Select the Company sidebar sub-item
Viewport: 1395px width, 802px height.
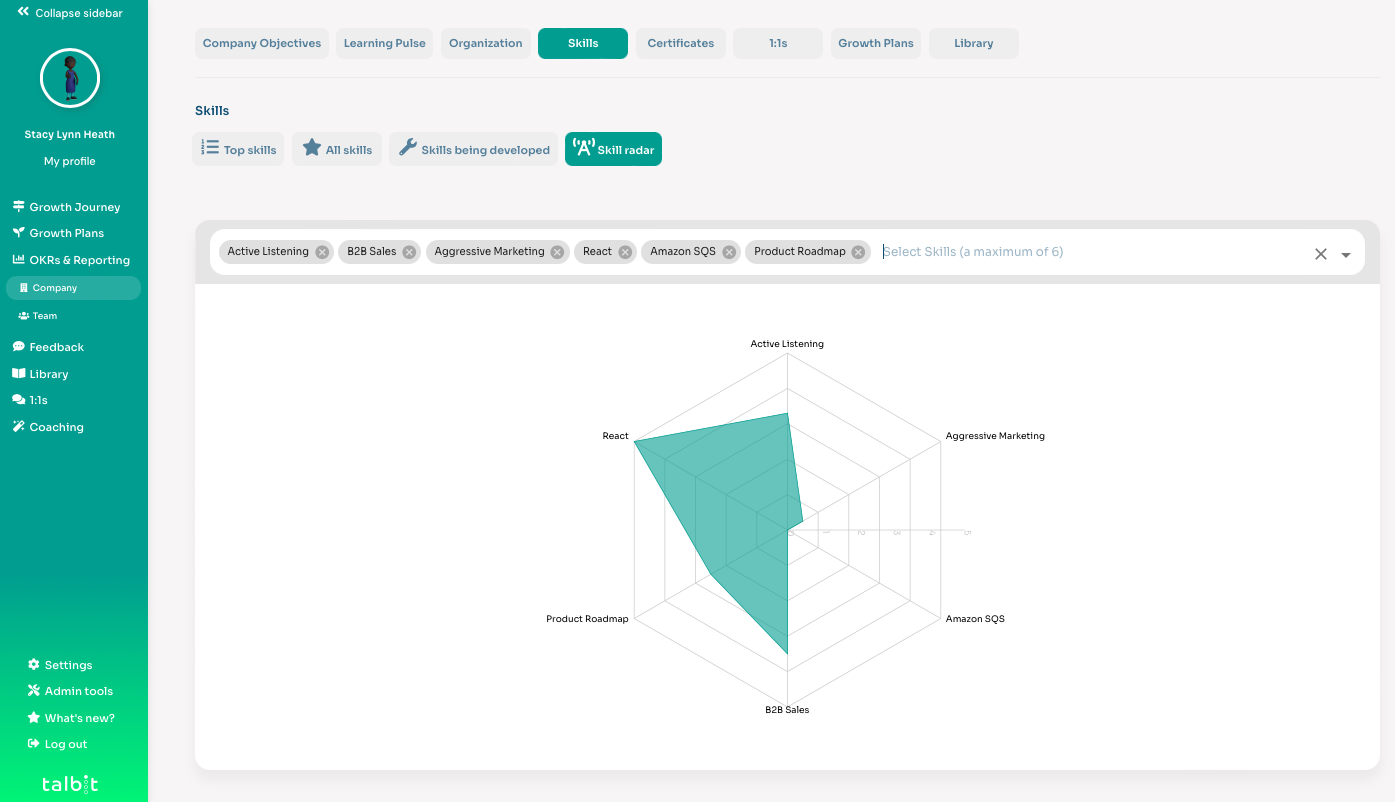(x=73, y=288)
